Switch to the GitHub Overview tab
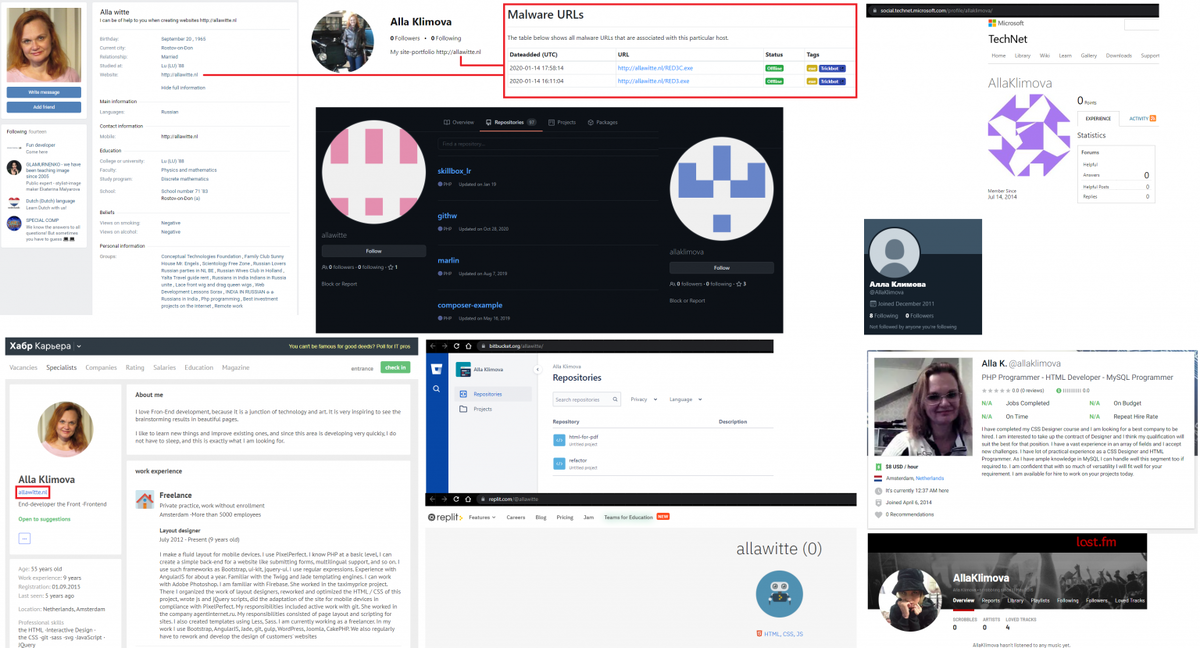Viewport: 1200px width, 648px height. [x=460, y=122]
